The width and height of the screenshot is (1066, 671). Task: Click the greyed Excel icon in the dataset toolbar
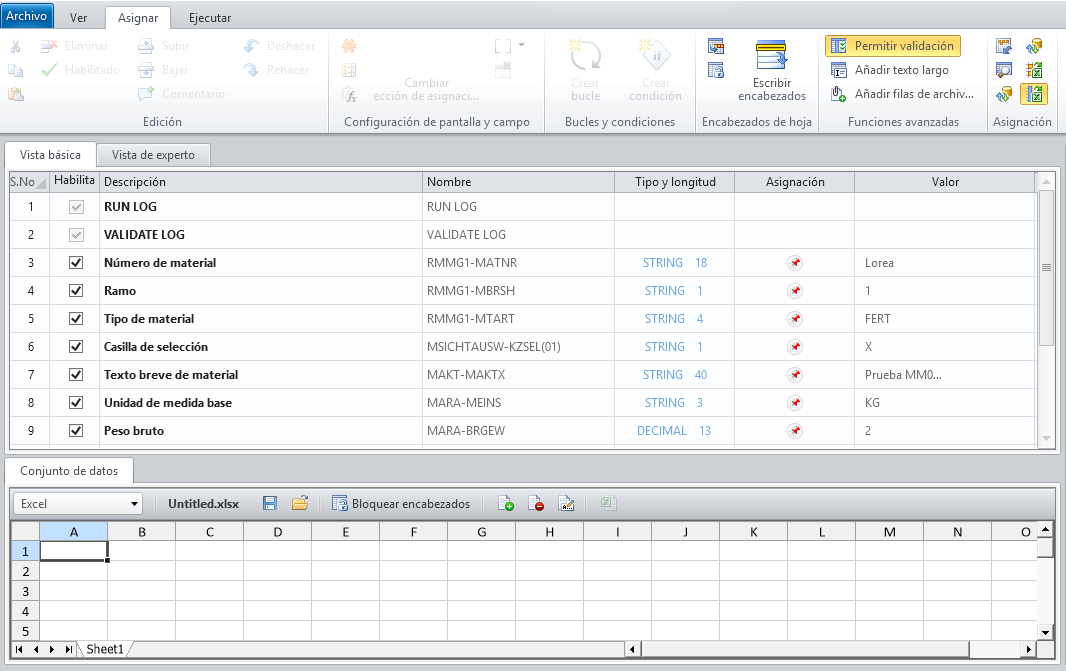click(608, 503)
